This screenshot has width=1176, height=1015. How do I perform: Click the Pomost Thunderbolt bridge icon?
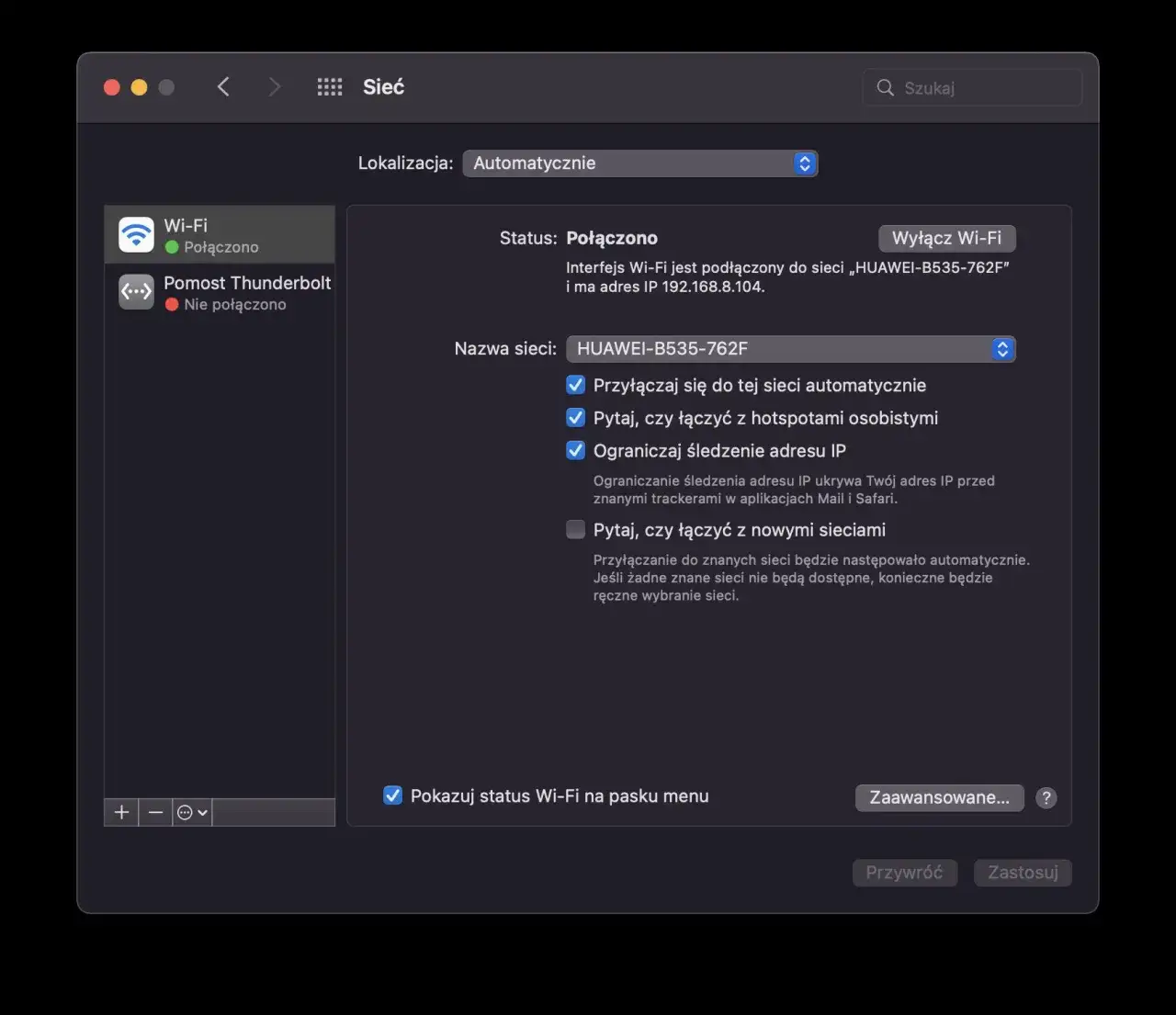[x=136, y=292]
